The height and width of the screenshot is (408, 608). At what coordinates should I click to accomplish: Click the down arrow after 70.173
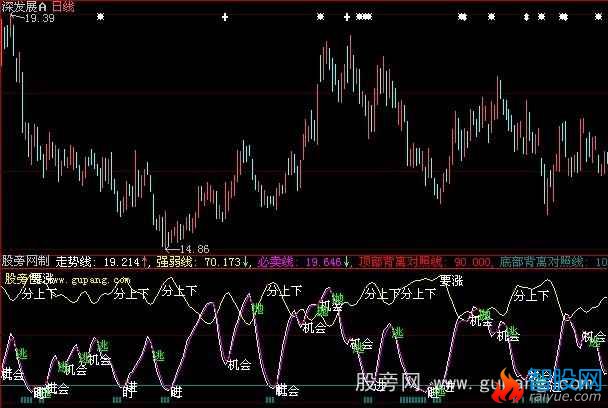click(x=245, y=262)
